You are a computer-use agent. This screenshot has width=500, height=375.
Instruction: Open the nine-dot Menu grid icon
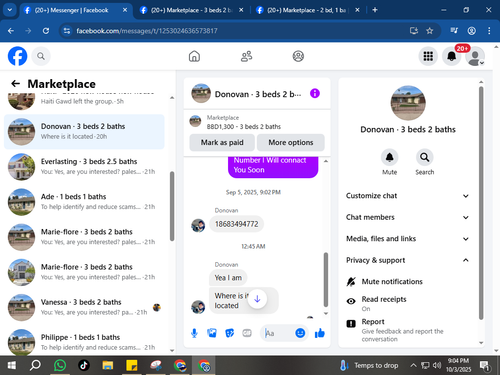(x=428, y=56)
